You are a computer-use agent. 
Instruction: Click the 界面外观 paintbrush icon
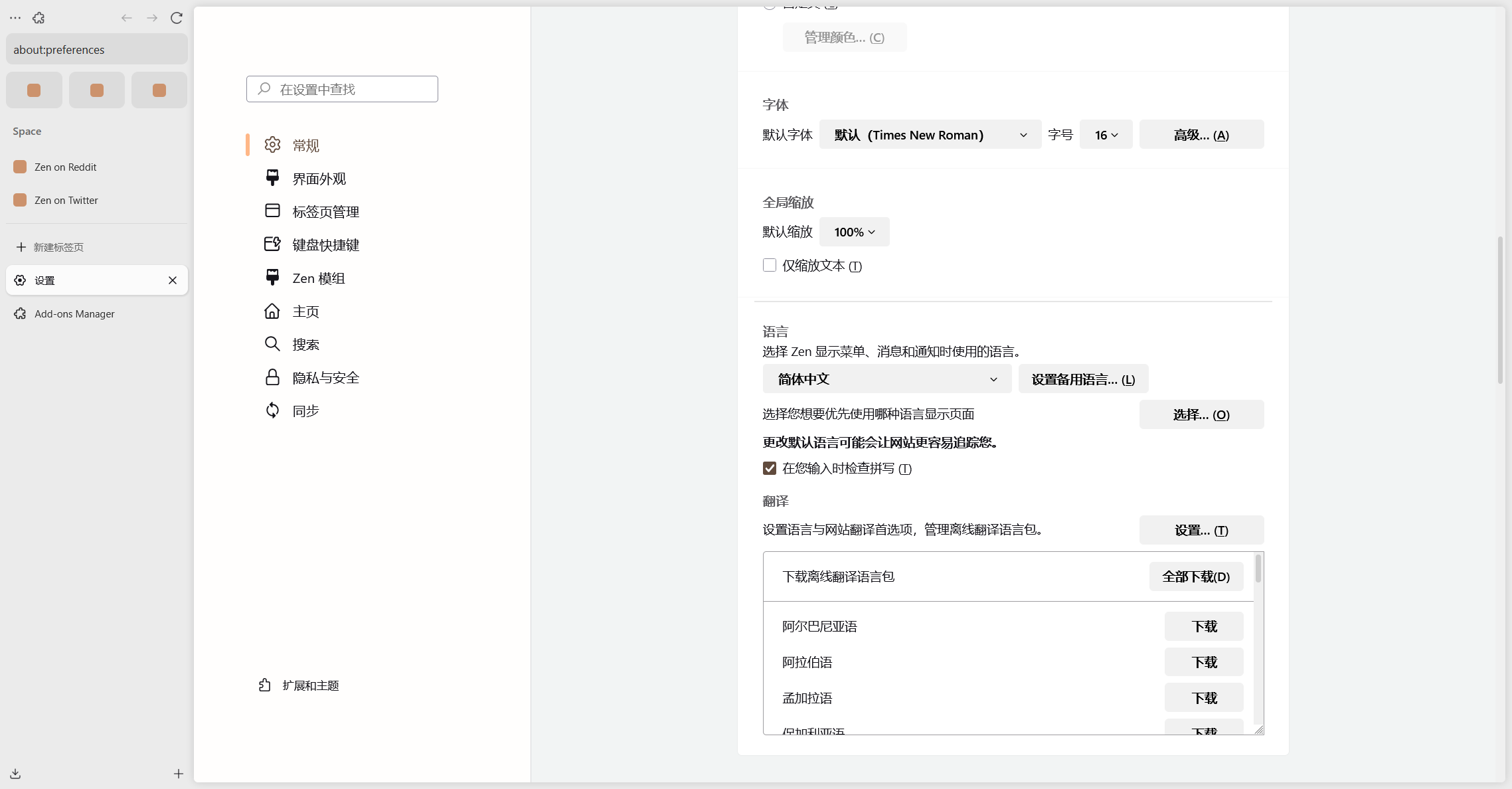click(x=272, y=177)
